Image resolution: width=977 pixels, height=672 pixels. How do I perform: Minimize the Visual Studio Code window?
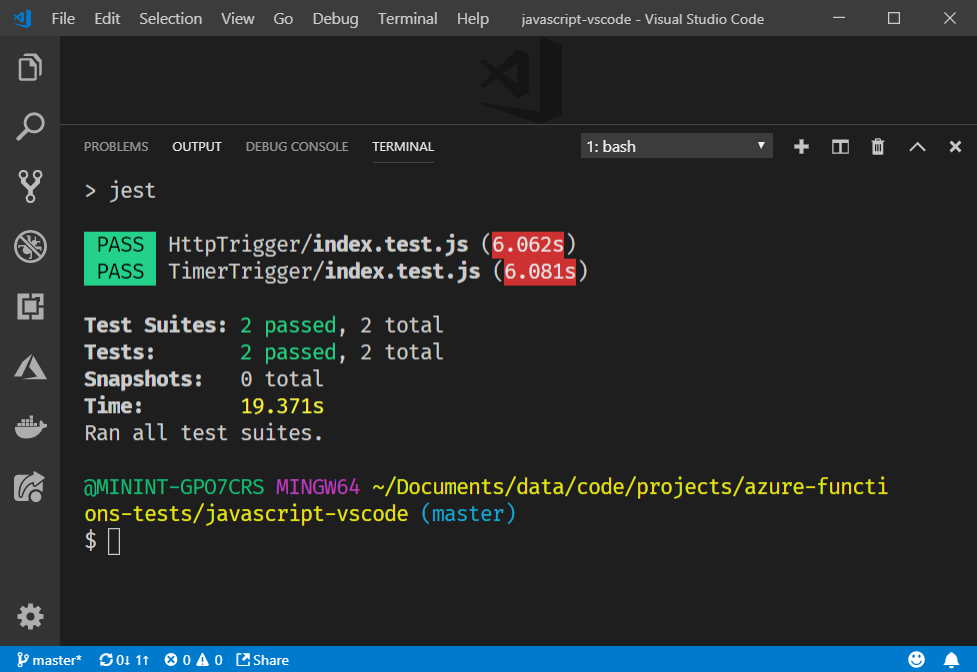[839, 18]
